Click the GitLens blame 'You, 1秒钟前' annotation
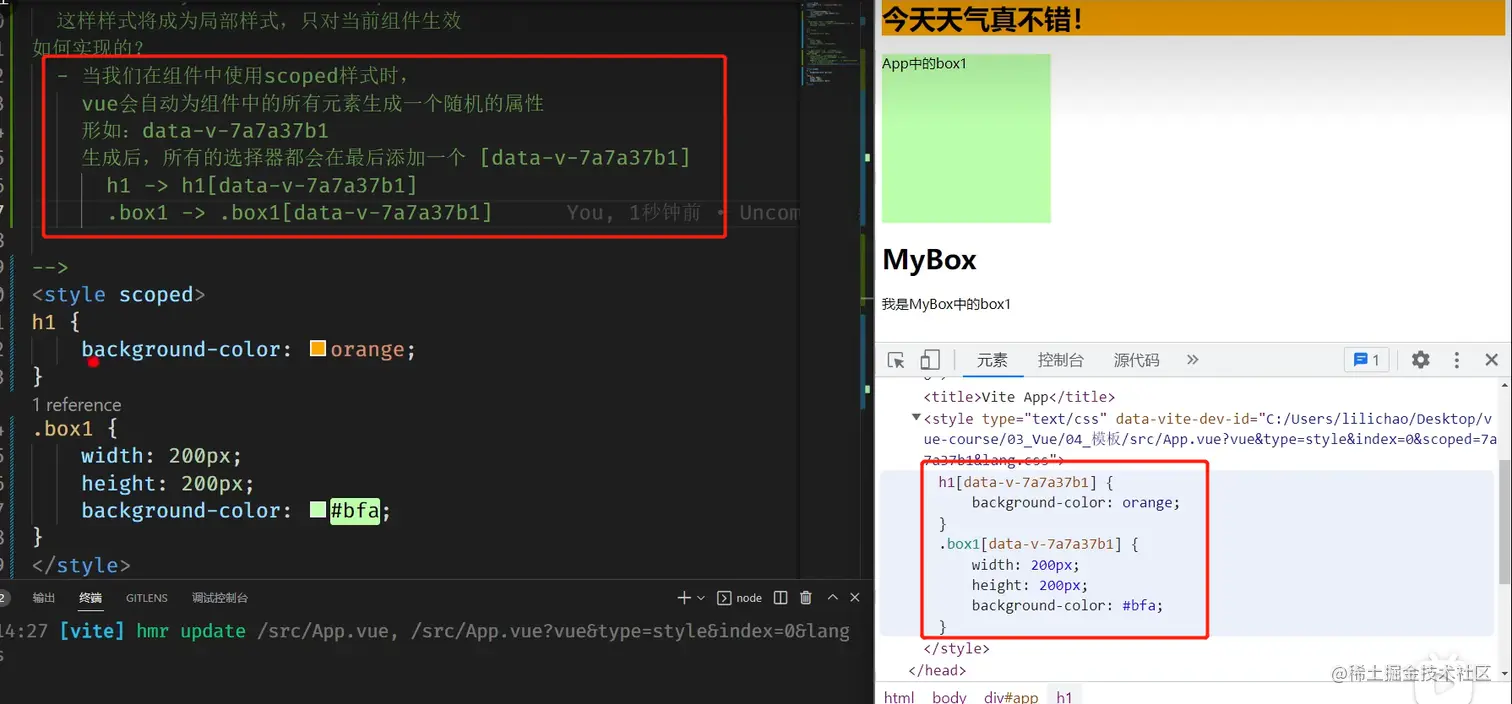The height and width of the screenshot is (704, 1512). tap(632, 213)
